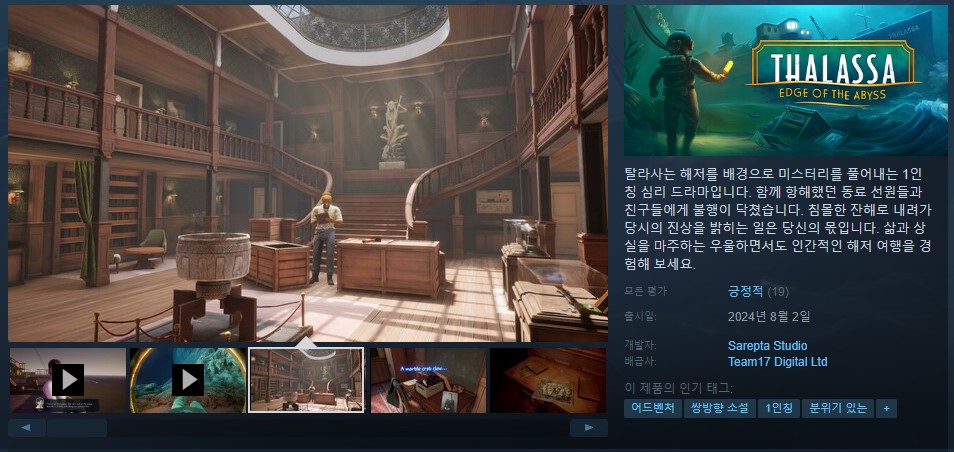Click the Thalassa Edge of the Abyss header image
Screen dimensions: 954x452
(785, 80)
